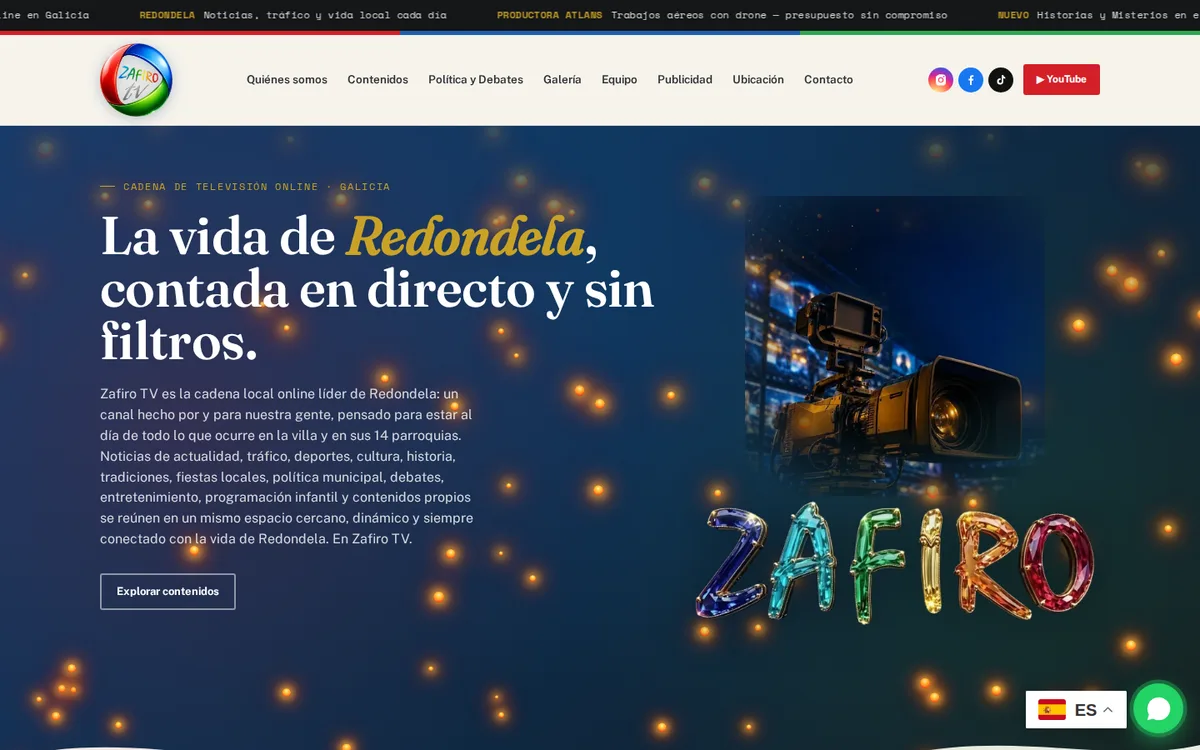This screenshot has height=750, width=1200.
Task: Open the Instagram profile icon
Action: coord(940,80)
